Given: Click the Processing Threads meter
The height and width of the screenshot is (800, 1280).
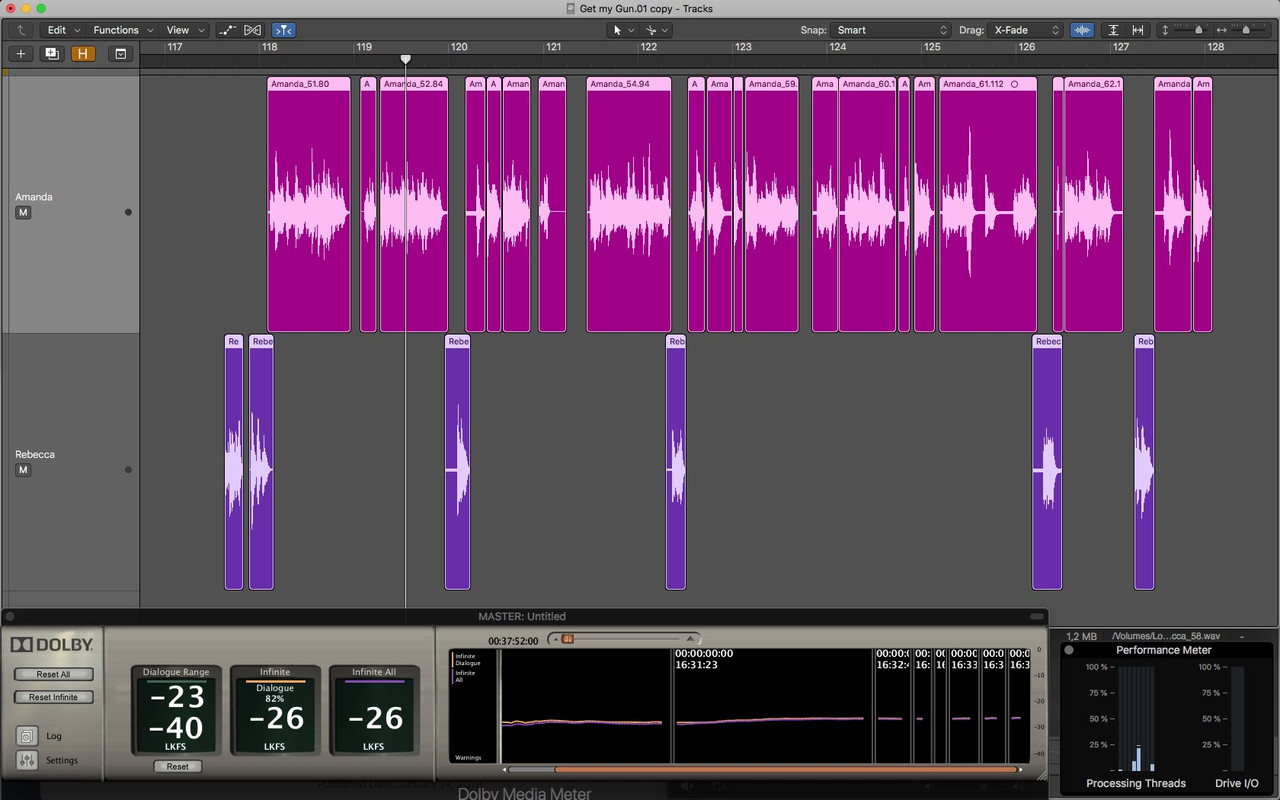Looking at the screenshot, I should pyautogui.click(x=1136, y=720).
